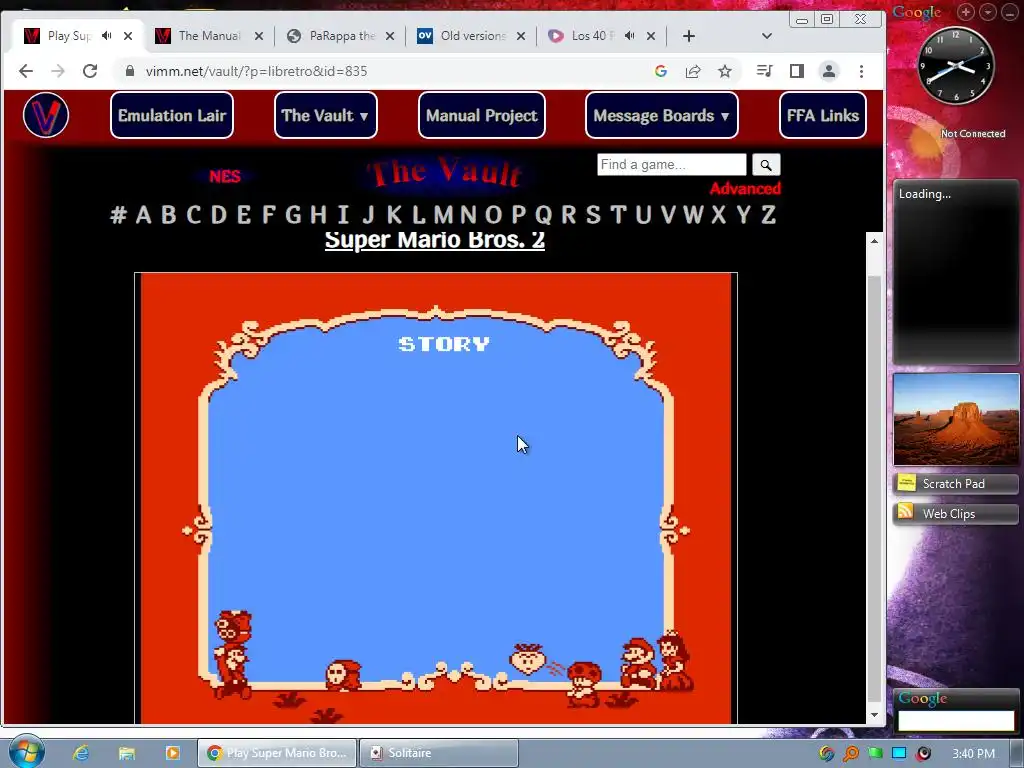1024x768 pixels.
Task: Click Super Mario Bros. 2 title link
Action: [x=435, y=239]
